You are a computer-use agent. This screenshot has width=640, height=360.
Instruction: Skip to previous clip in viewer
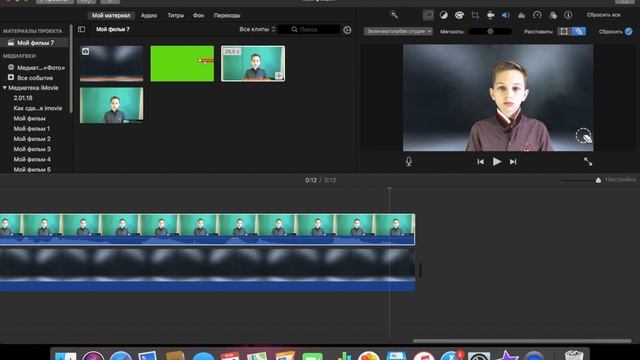point(480,162)
